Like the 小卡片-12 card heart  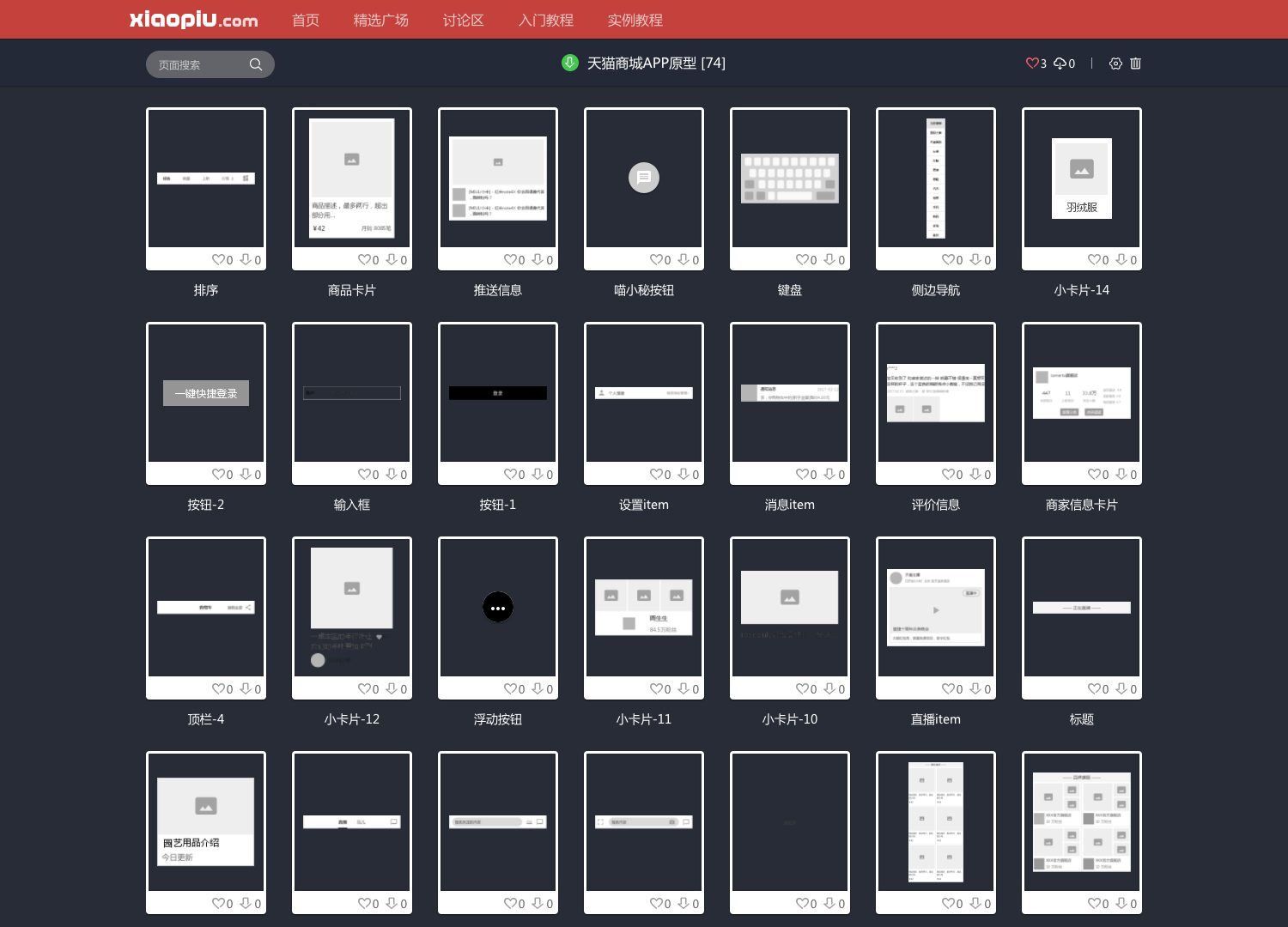[364, 688]
